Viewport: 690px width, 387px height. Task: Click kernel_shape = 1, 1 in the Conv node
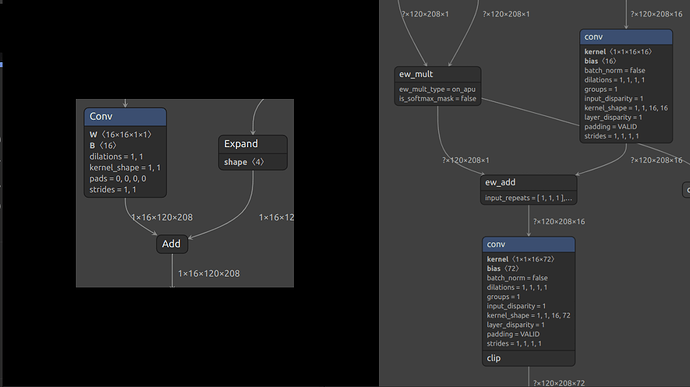click(x=125, y=168)
